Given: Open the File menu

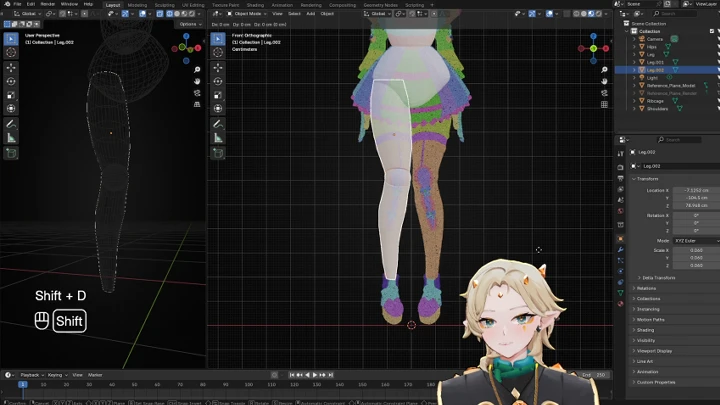Looking at the screenshot, I should 17,4.
